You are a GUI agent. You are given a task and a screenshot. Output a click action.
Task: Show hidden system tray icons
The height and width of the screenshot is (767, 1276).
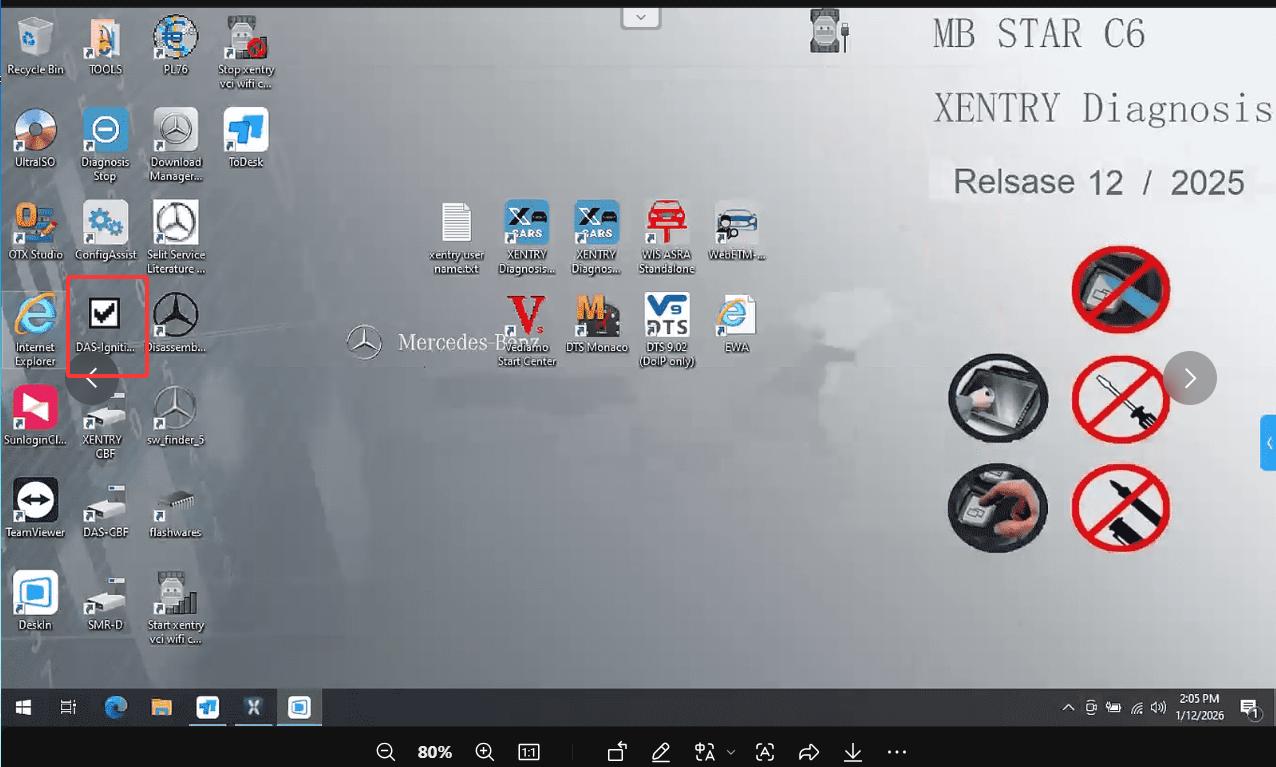[1069, 708]
